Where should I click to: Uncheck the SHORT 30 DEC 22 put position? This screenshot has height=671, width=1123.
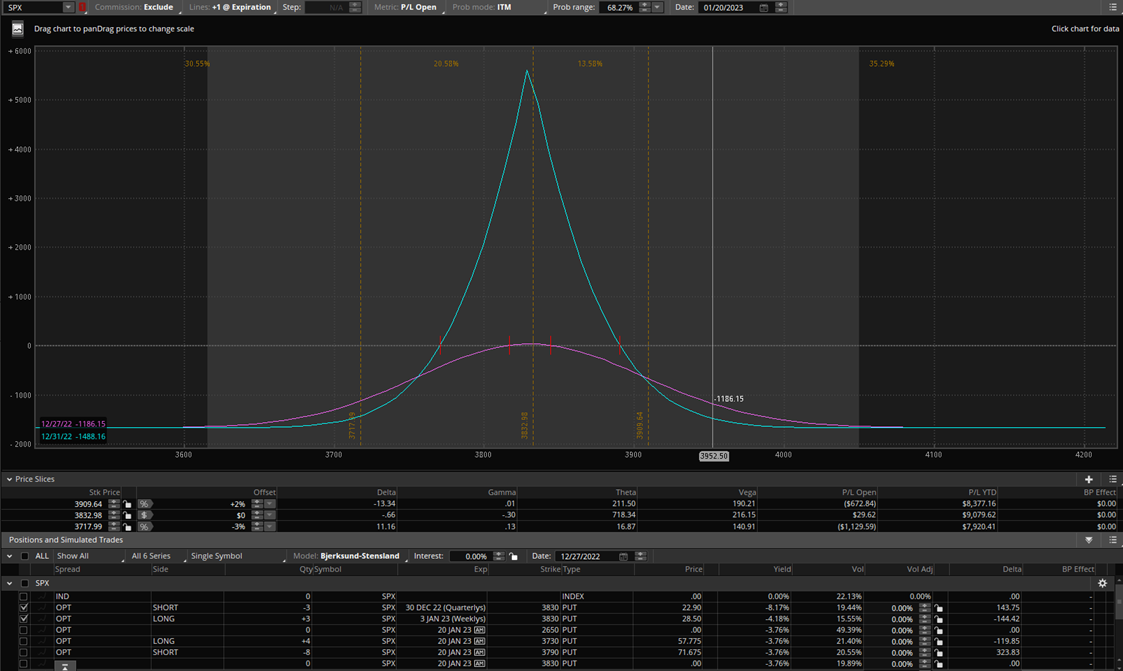24,608
